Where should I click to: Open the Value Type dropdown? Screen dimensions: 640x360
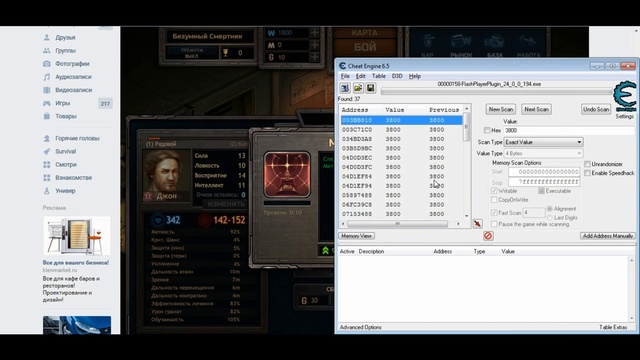click(544, 153)
